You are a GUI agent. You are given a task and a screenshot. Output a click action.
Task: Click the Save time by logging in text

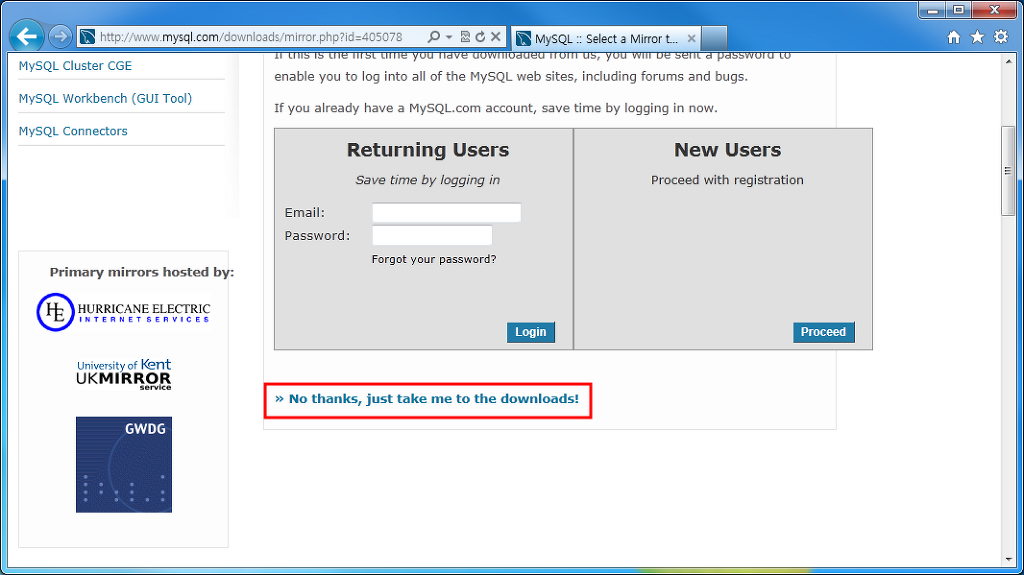pyautogui.click(x=428, y=180)
